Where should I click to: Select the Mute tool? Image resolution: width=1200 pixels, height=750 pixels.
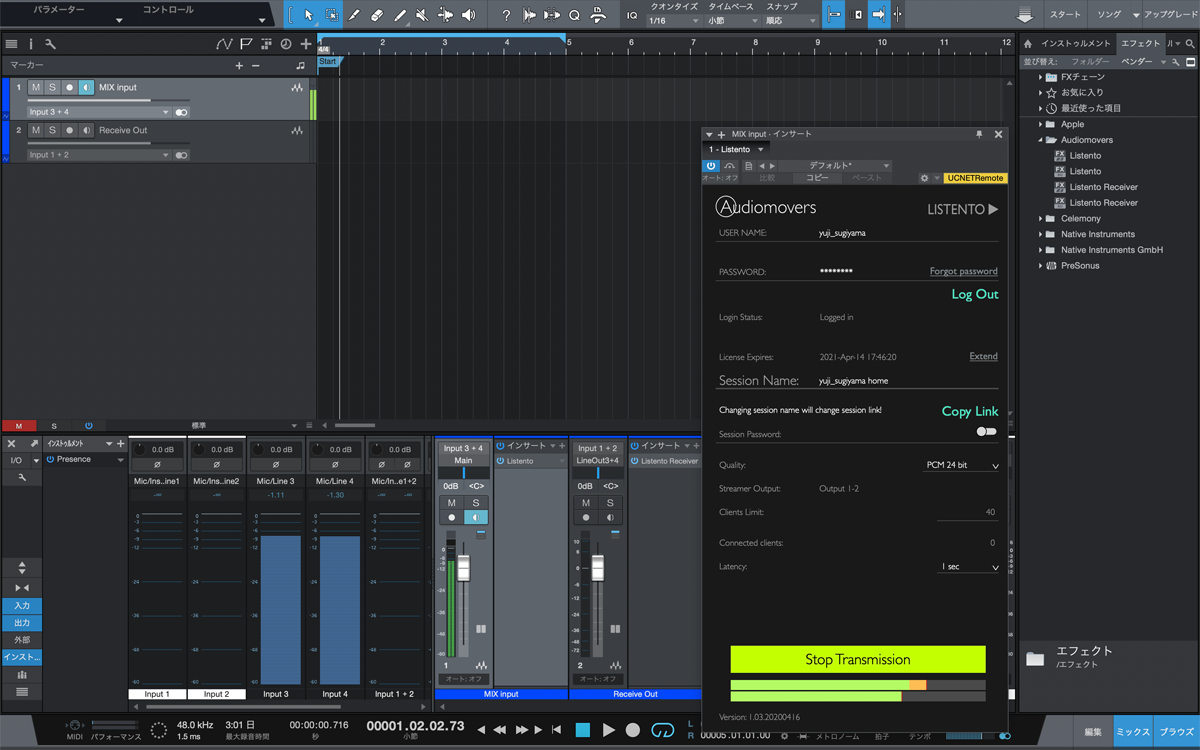tap(422, 15)
